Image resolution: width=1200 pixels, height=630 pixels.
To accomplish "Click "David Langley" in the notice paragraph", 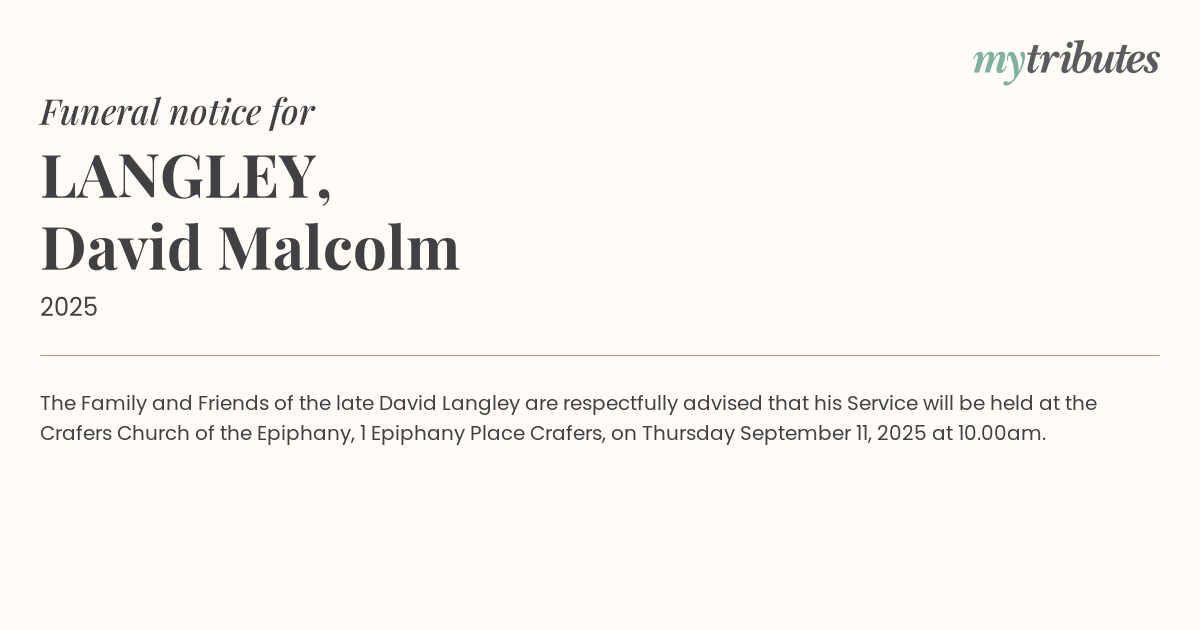I will point(449,403).
